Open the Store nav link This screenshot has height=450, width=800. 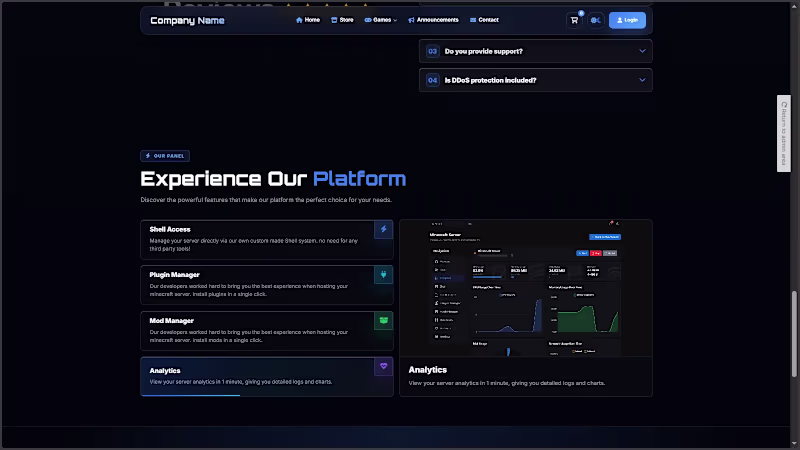[342, 20]
